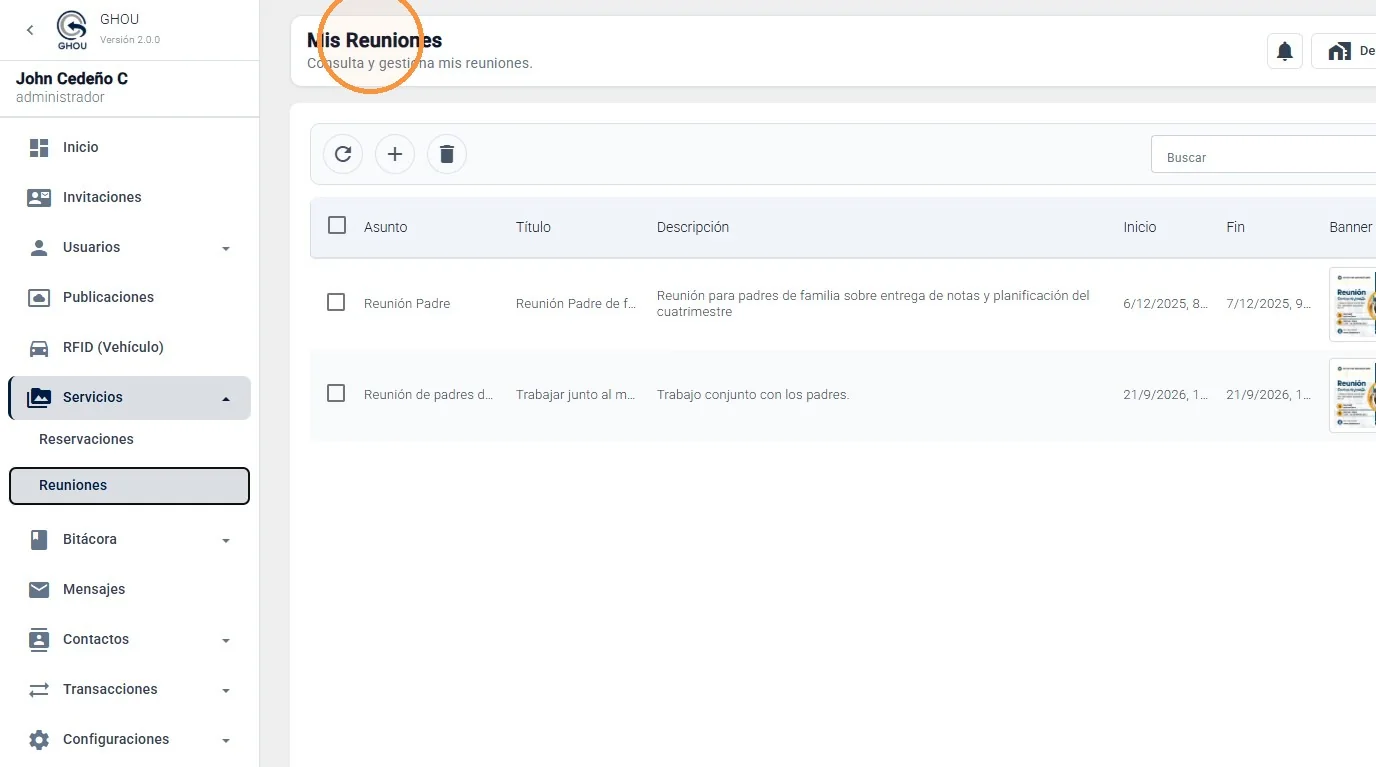
Task: Open the banner thumbnail for Reunión Padre
Action: tap(1353, 304)
